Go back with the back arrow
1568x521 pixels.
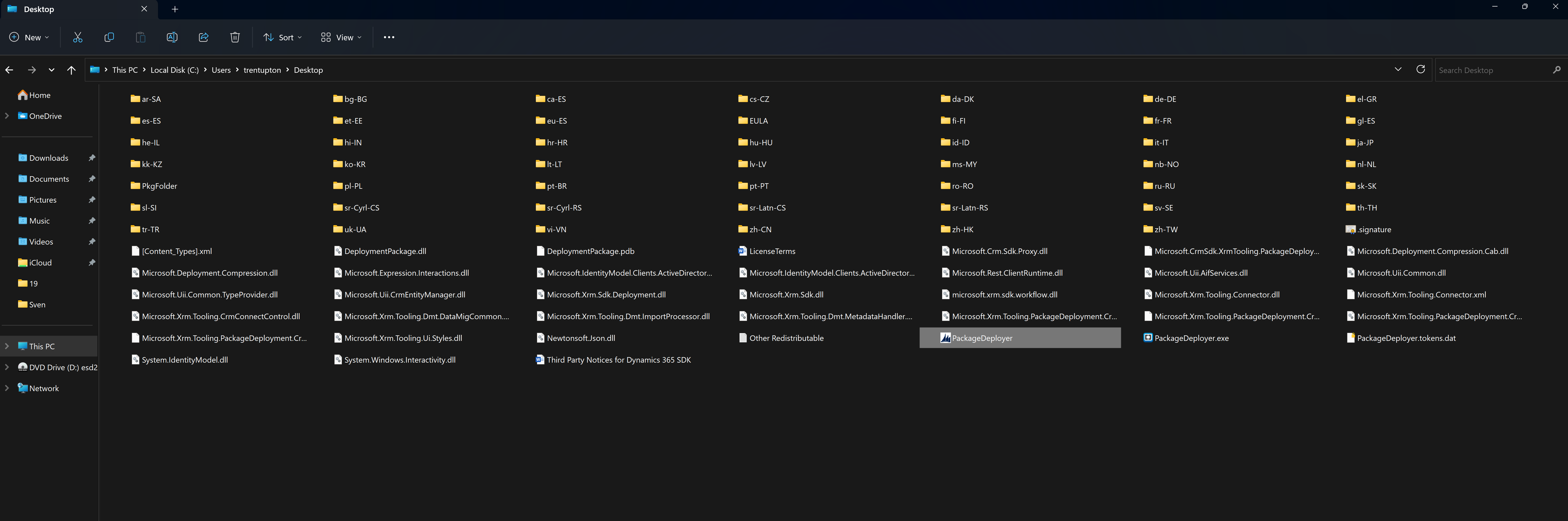[9, 70]
